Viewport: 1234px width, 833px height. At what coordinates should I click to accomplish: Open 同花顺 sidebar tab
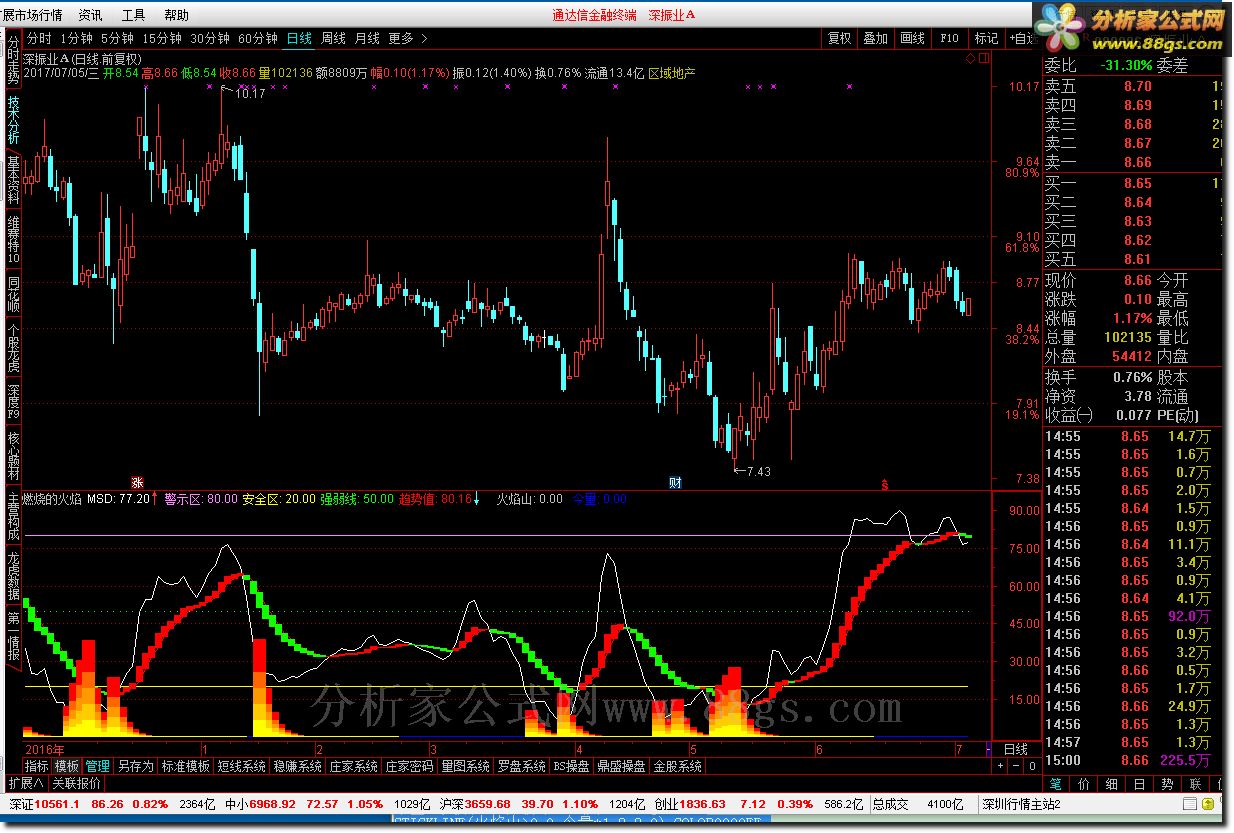(13, 295)
